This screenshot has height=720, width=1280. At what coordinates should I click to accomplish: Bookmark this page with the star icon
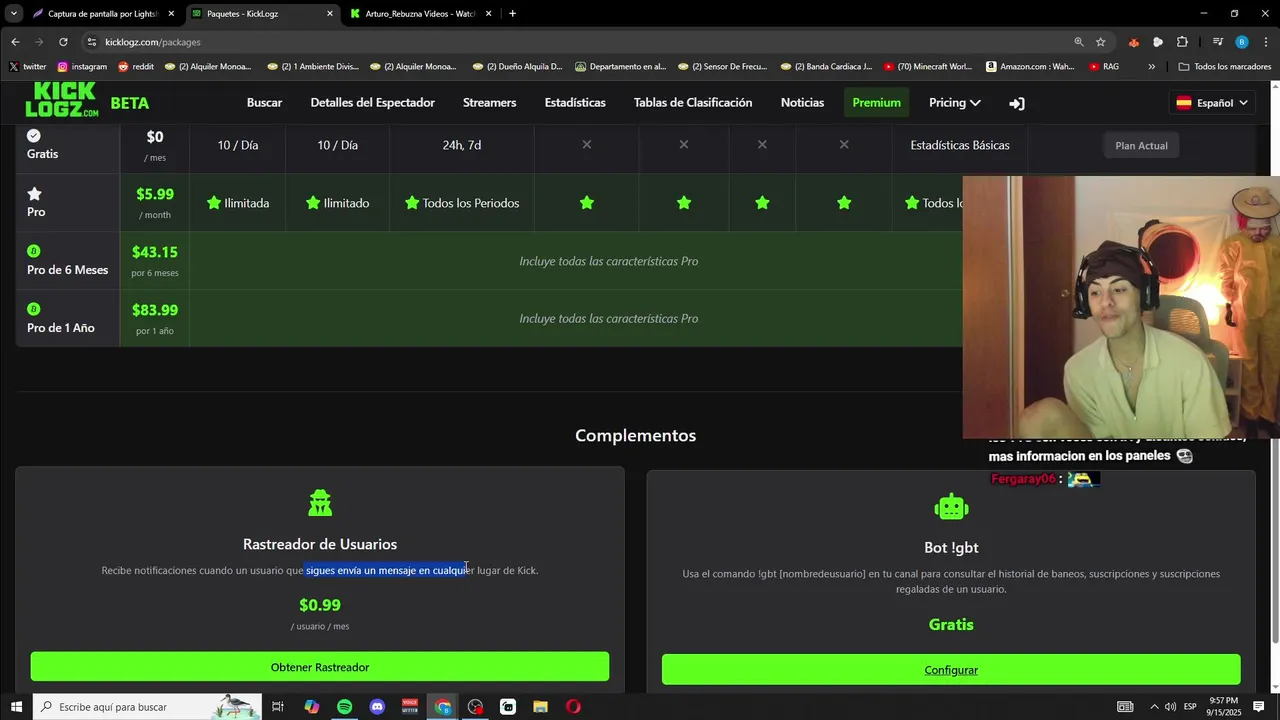pos(1101,42)
